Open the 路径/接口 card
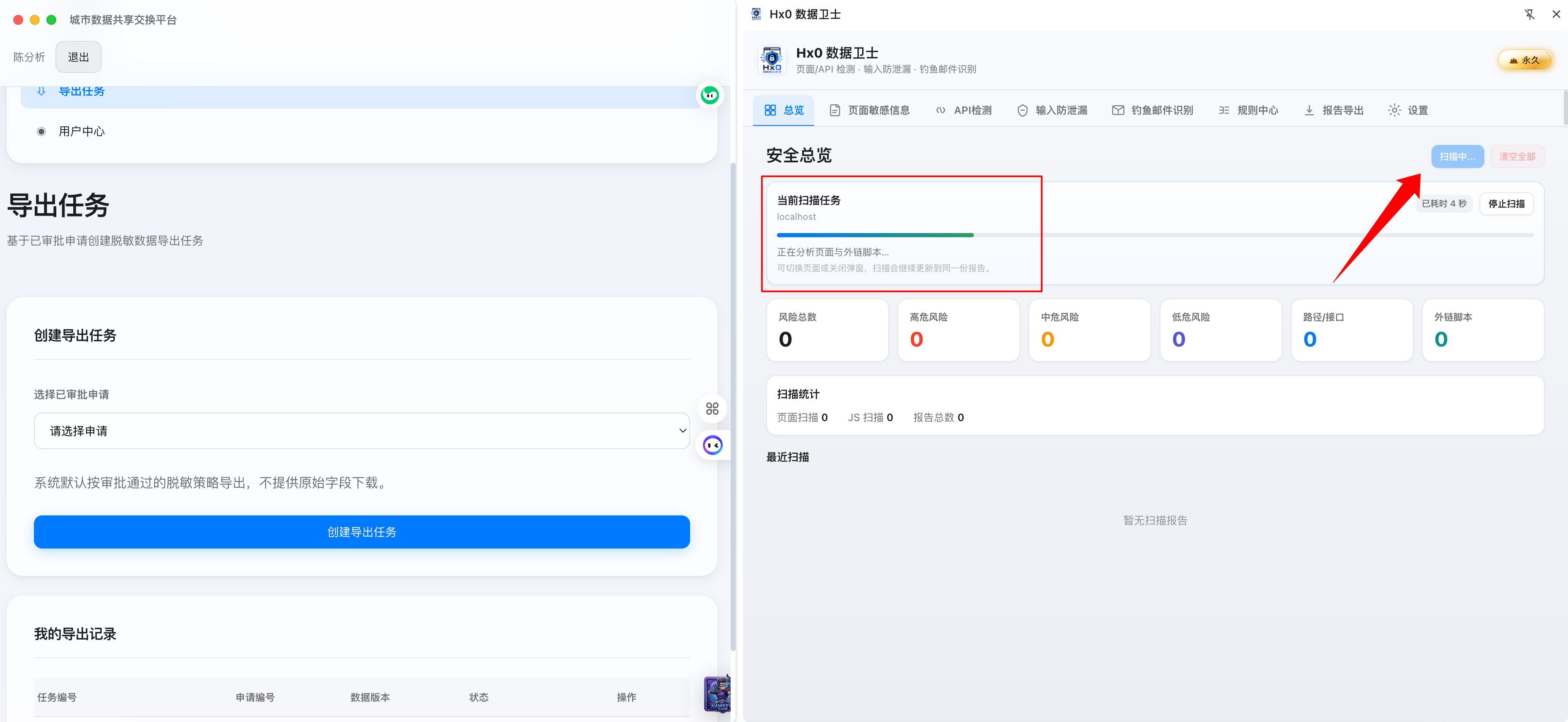The height and width of the screenshot is (722, 1568). (1352, 330)
